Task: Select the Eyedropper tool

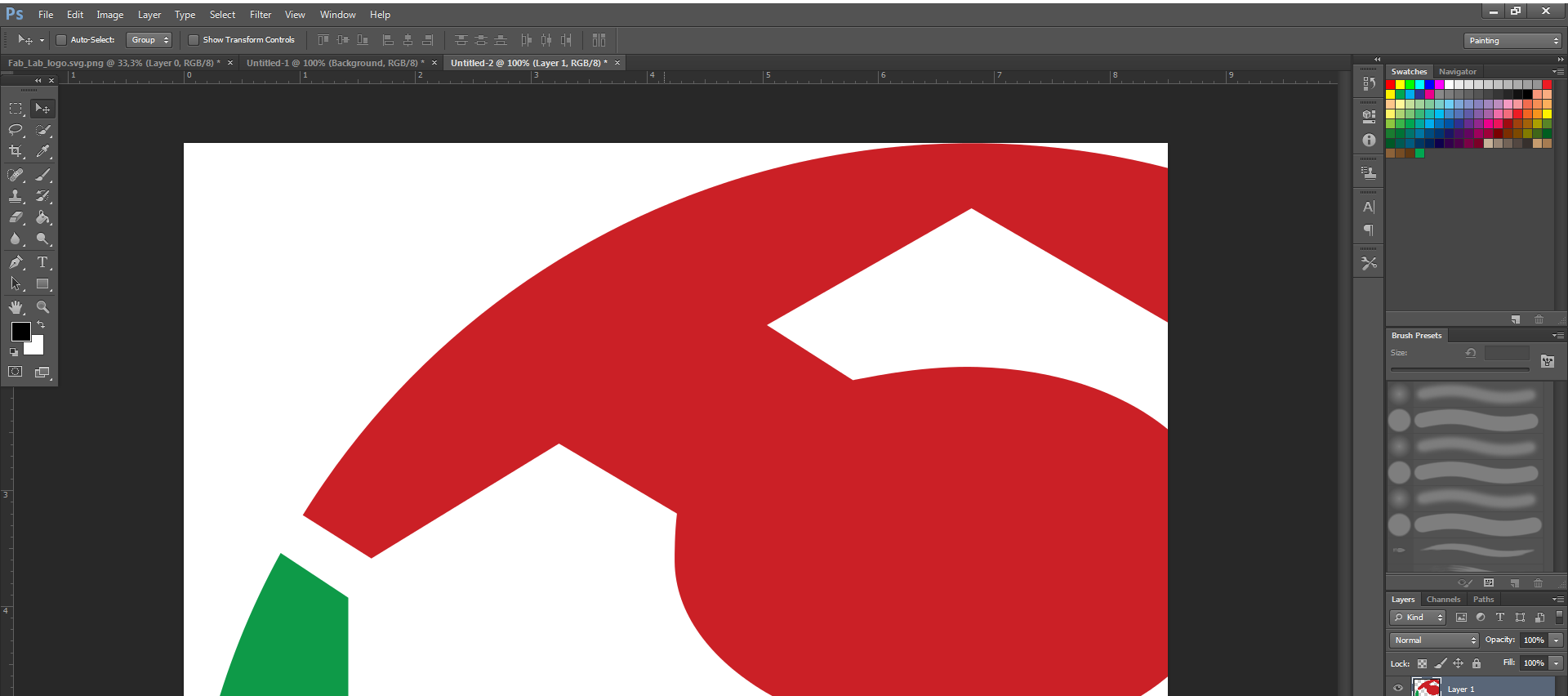Action: click(42, 151)
